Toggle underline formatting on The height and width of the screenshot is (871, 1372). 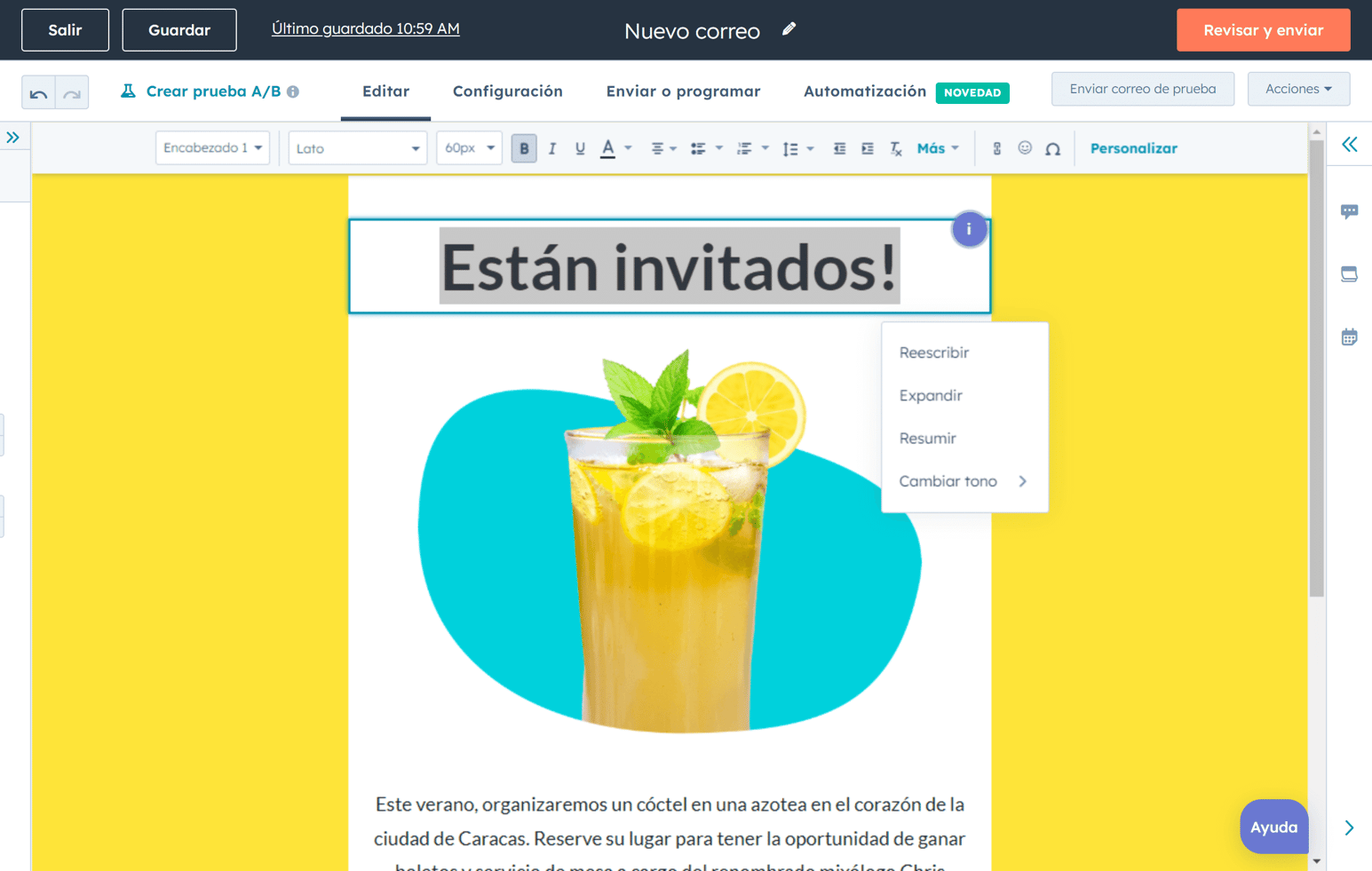579,147
